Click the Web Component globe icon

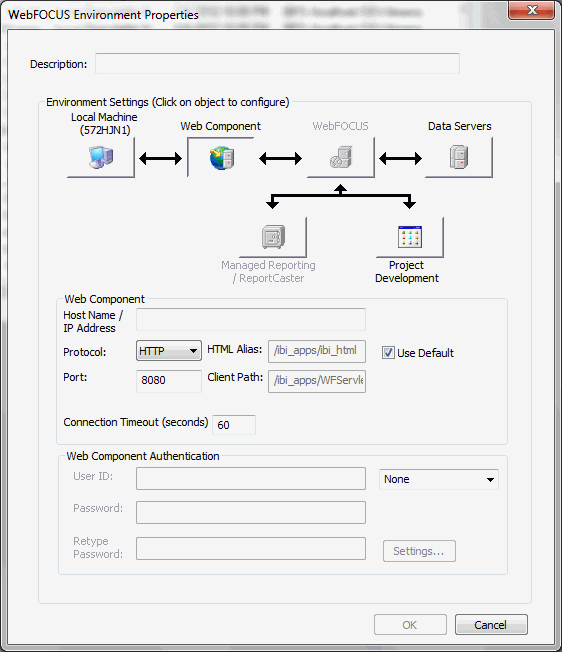pos(221,158)
